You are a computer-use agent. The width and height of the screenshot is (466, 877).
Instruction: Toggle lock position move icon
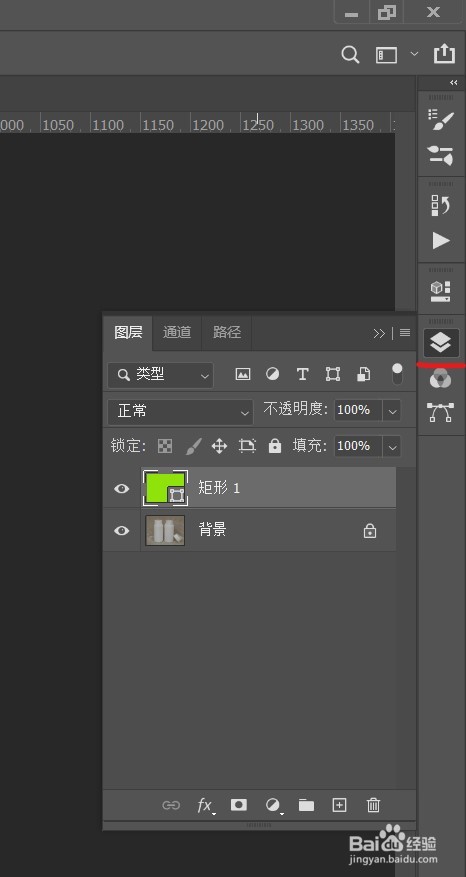[219, 446]
